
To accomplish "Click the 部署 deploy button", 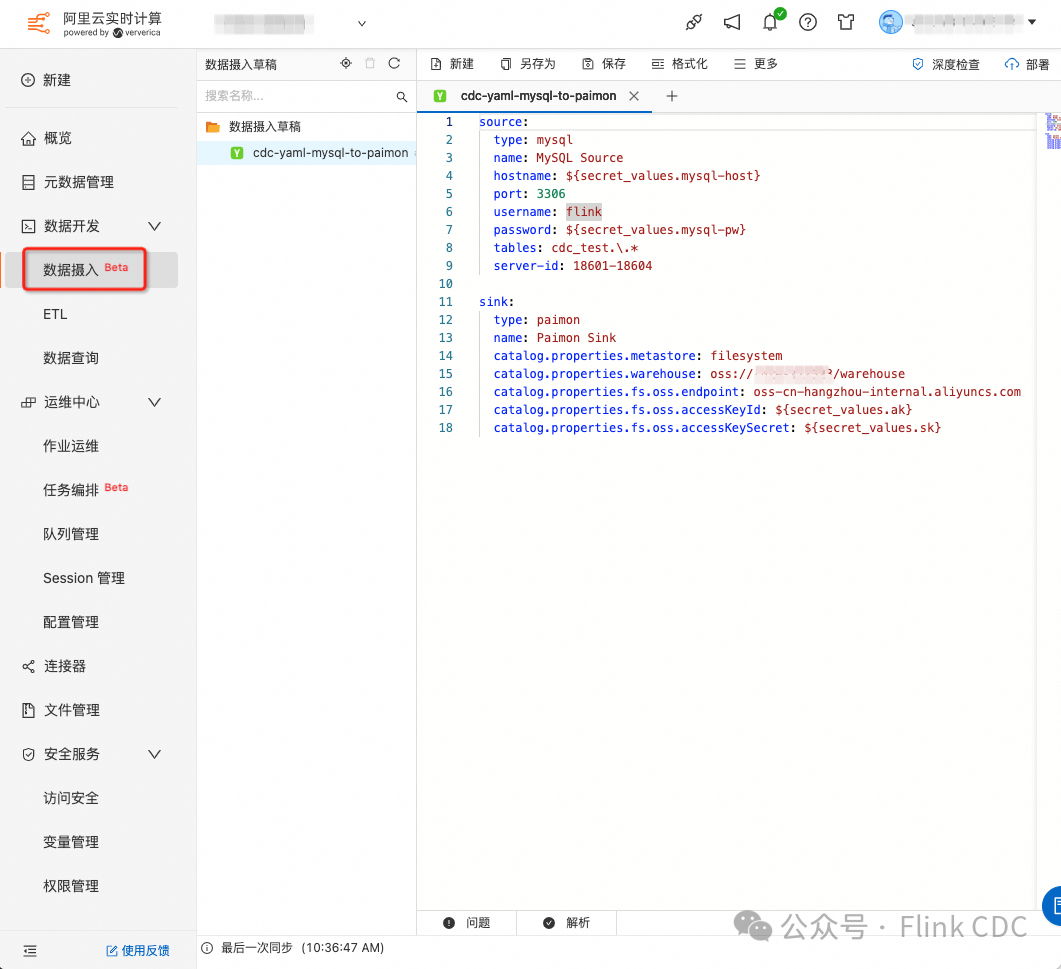I will [1027, 64].
